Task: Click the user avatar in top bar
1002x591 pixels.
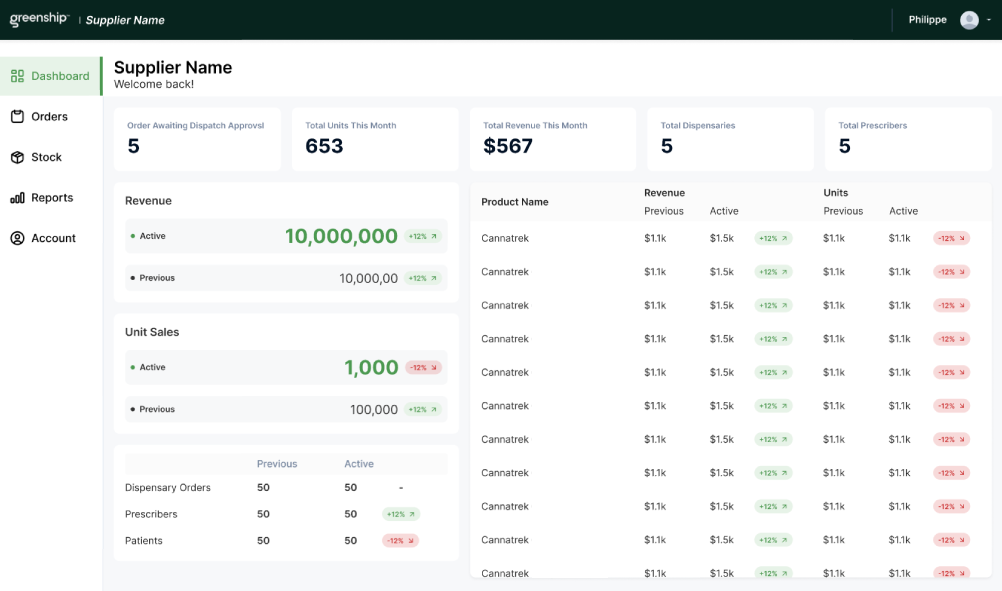Action: click(968, 20)
